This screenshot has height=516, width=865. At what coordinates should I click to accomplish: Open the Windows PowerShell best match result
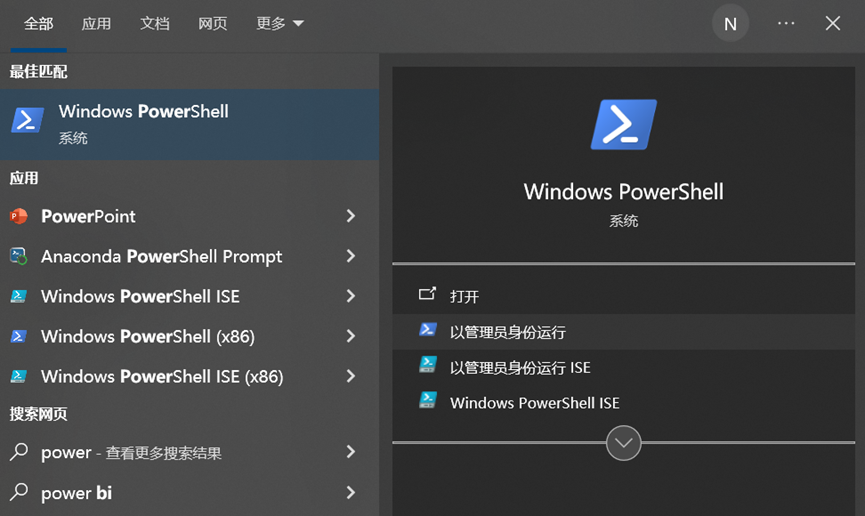tap(189, 124)
